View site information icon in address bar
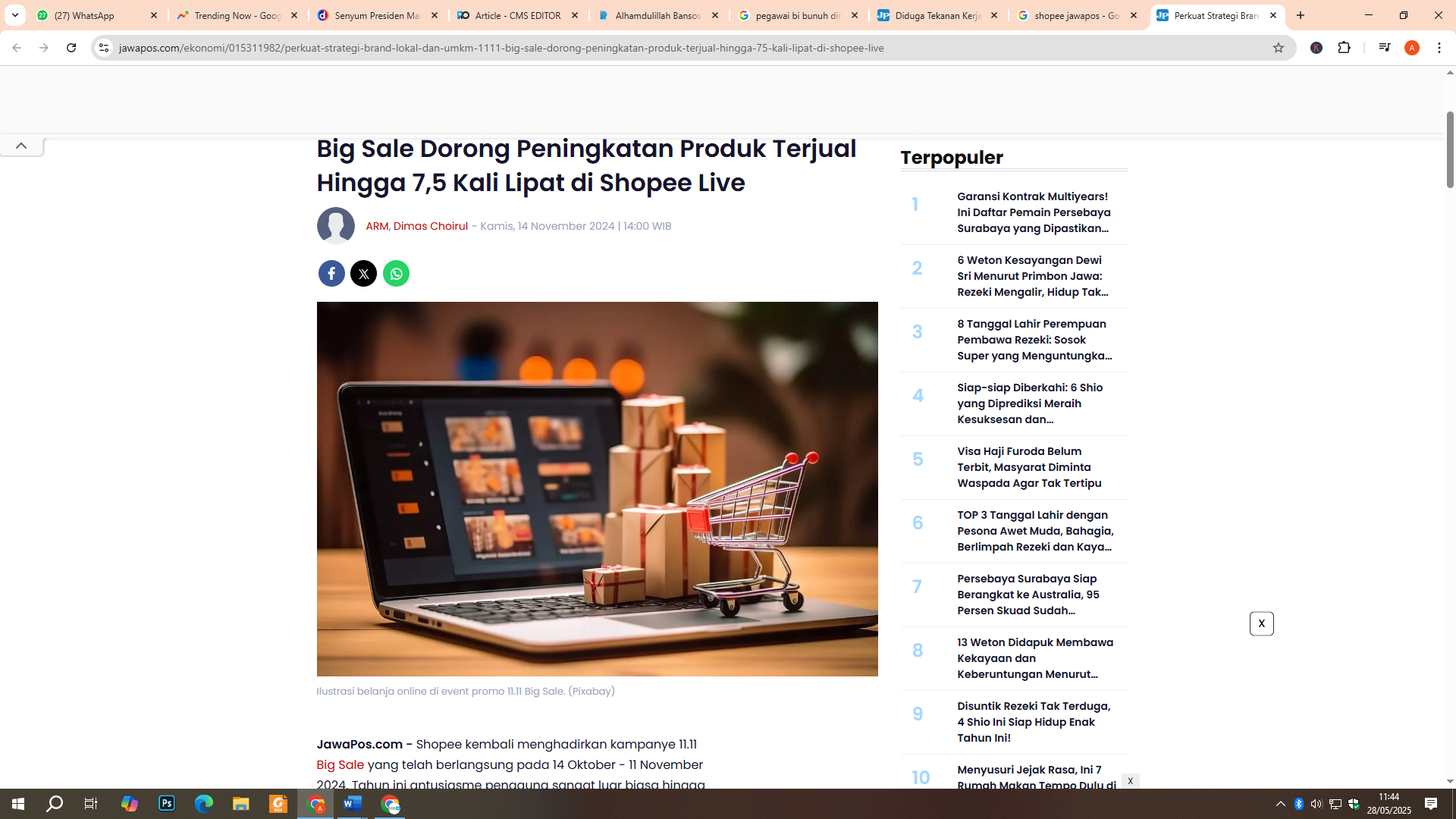This screenshot has height=819, width=1456. (x=104, y=48)
